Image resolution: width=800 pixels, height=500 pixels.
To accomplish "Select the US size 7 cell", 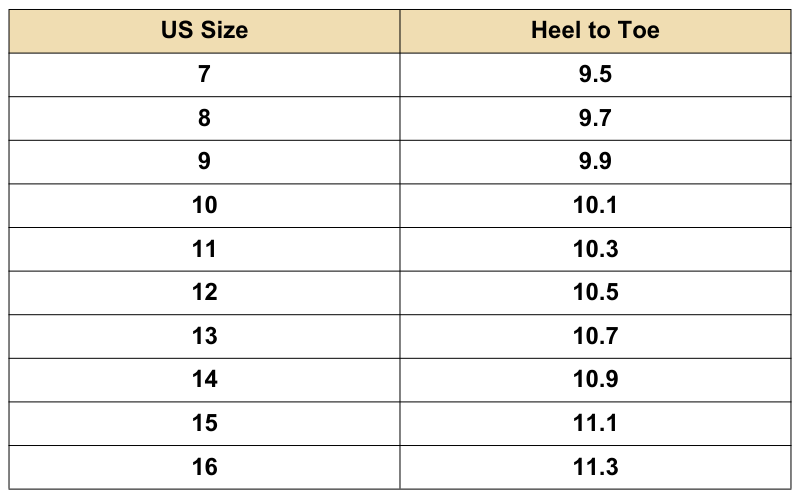I will 204,74.
